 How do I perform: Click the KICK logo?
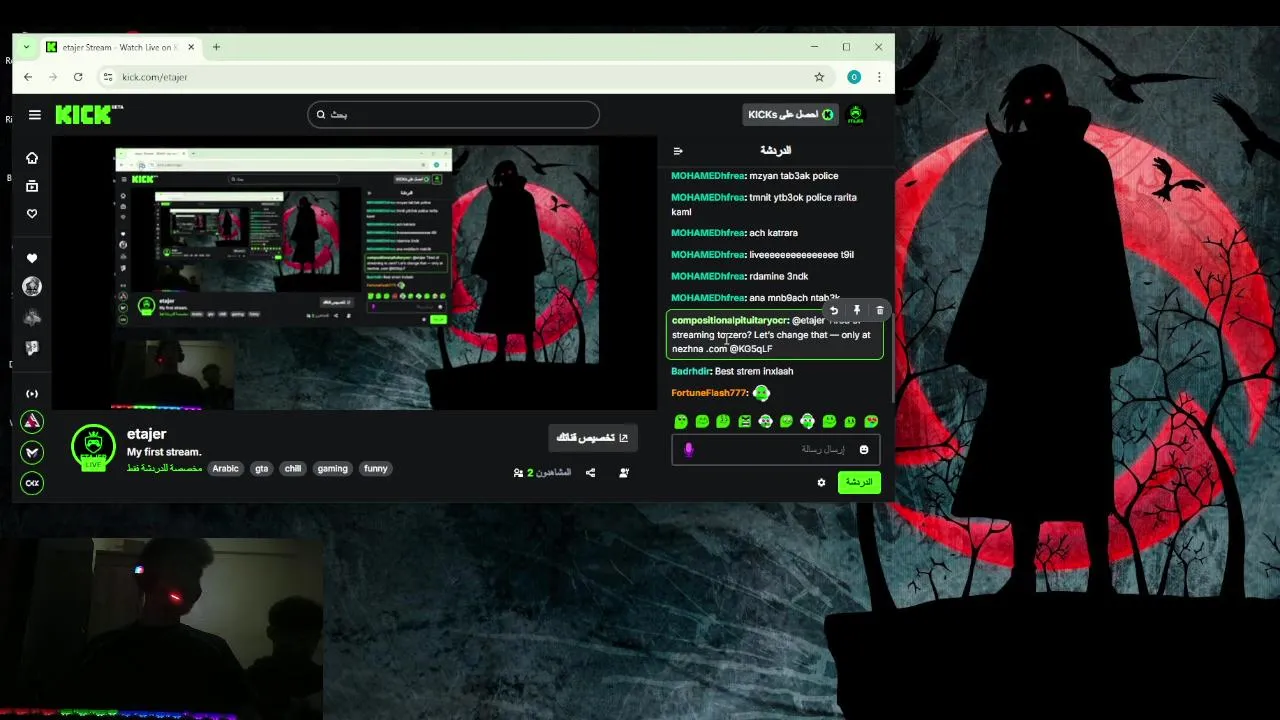(x=89, y=114)
